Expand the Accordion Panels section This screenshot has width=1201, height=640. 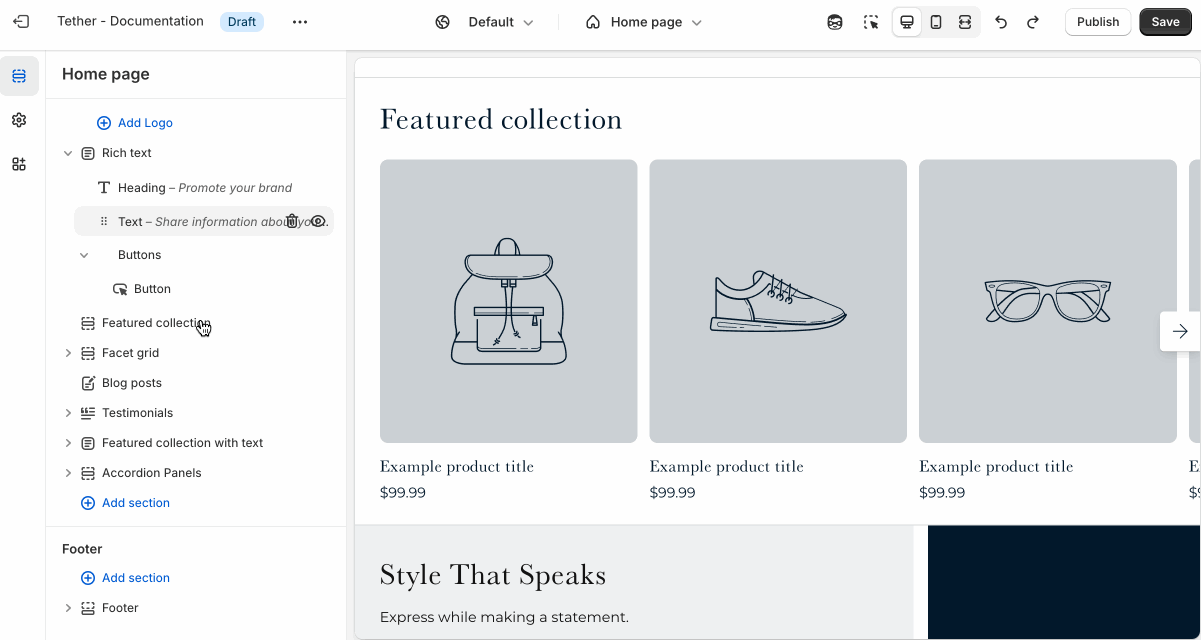click(68, 473)
